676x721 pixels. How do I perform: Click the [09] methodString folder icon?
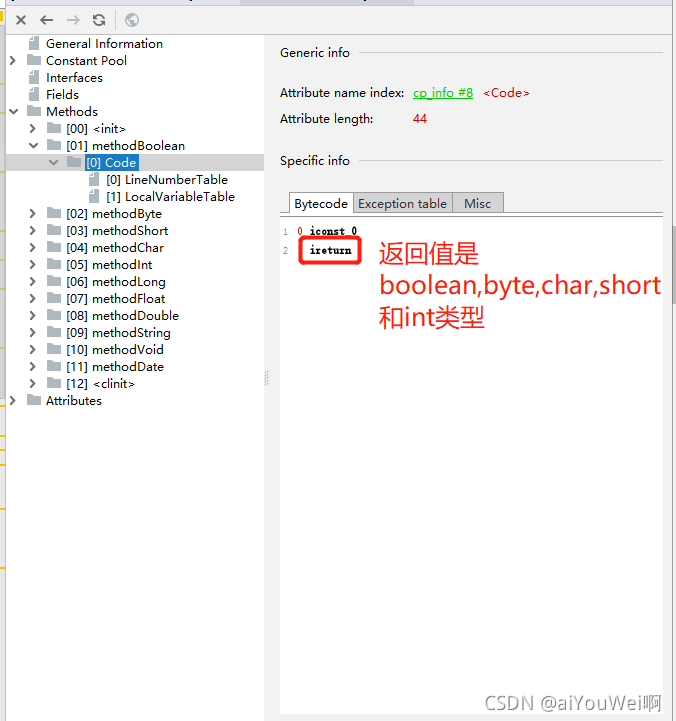[x=54, y=332]
